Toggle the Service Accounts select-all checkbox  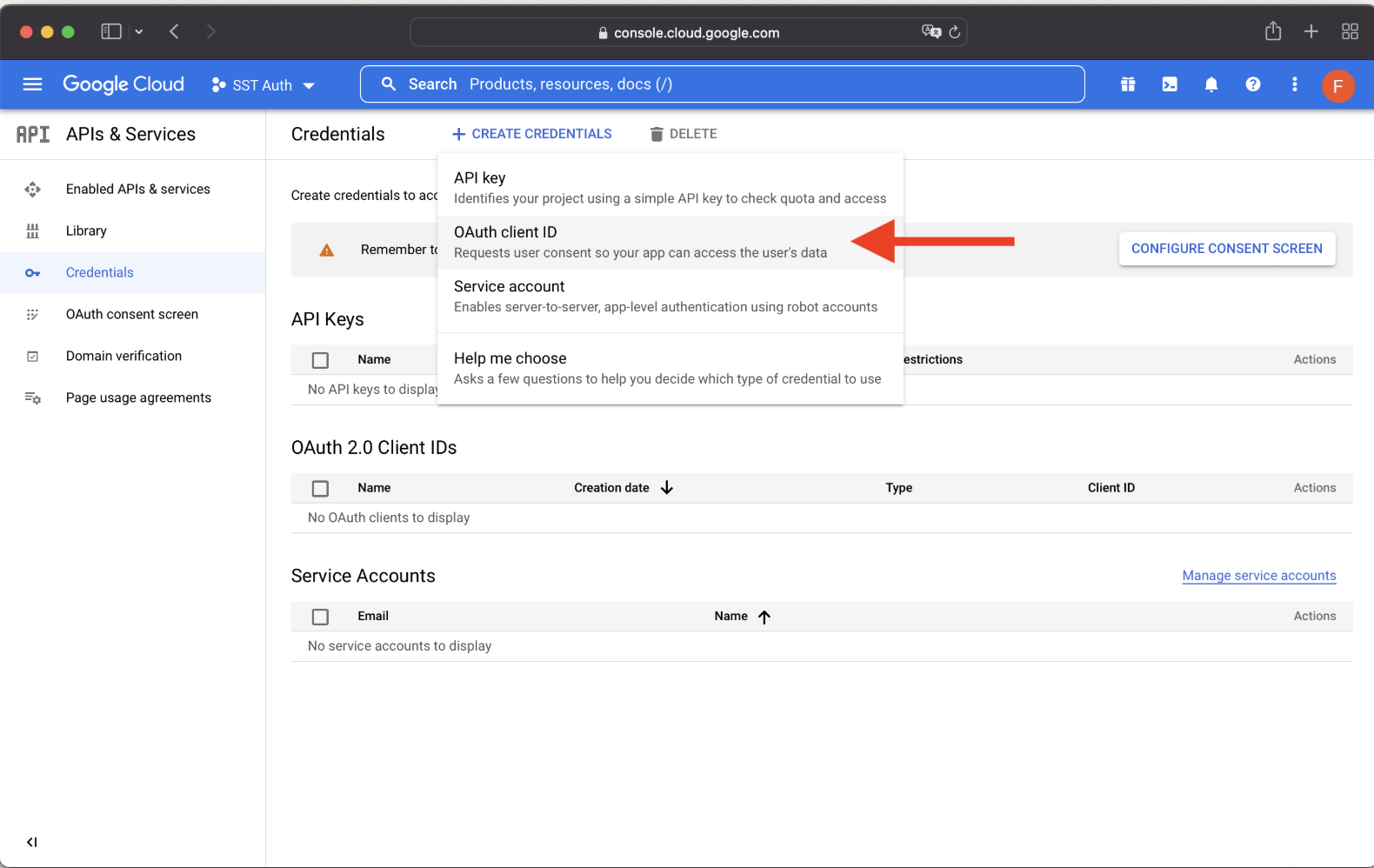(320, 617)
